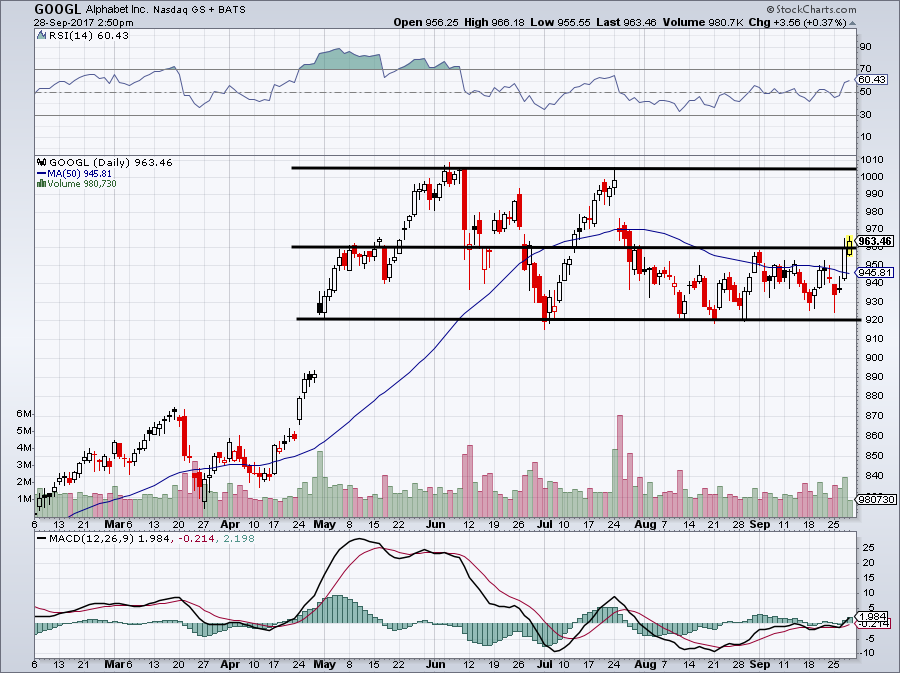Click the volume bars icon in the legend

41,184
